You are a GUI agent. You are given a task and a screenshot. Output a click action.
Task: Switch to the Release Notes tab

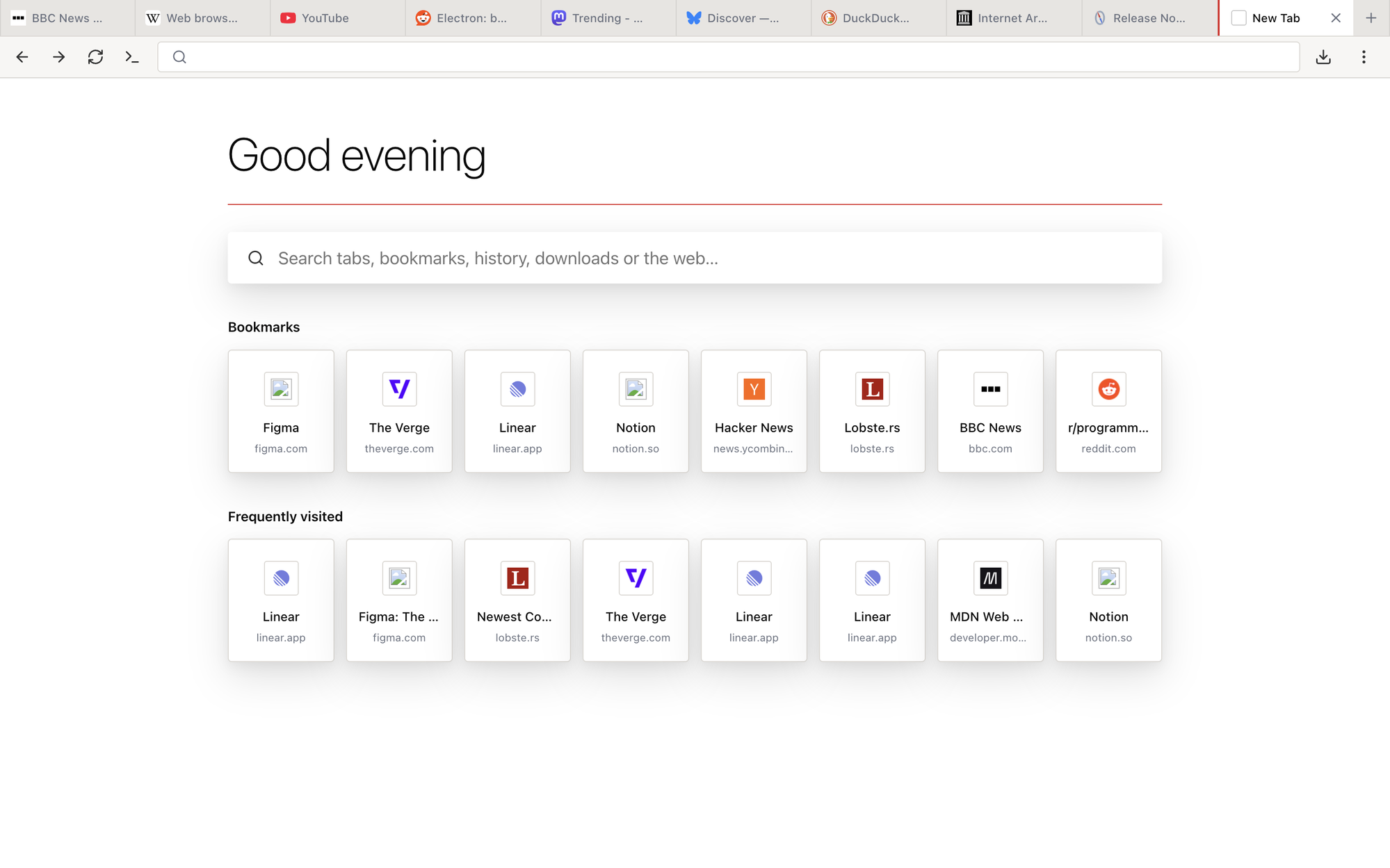click(x=1149, y=18)
